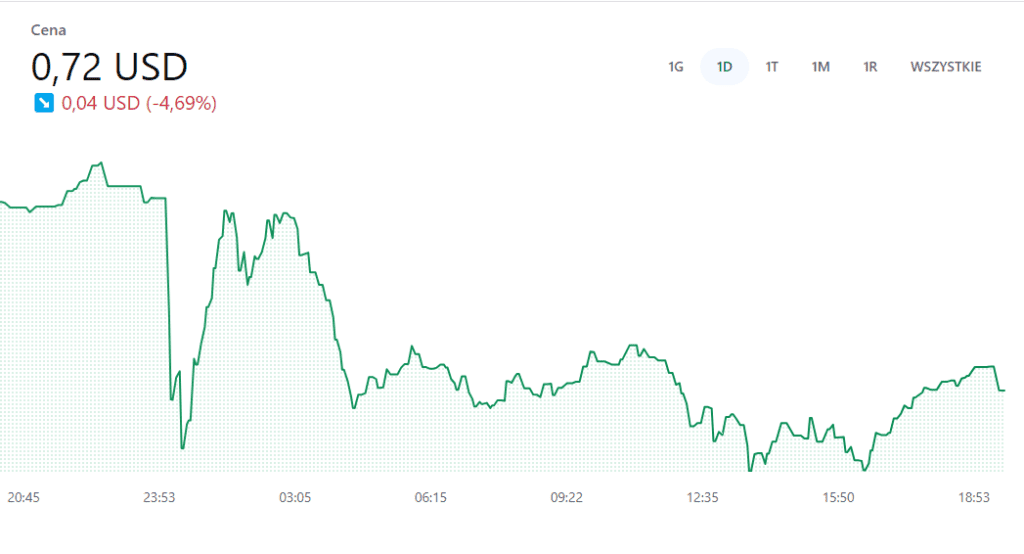Viewport: 1024px width, 554px height.
Task: Switch chart to 1T range
Action: tap(772, 67)
